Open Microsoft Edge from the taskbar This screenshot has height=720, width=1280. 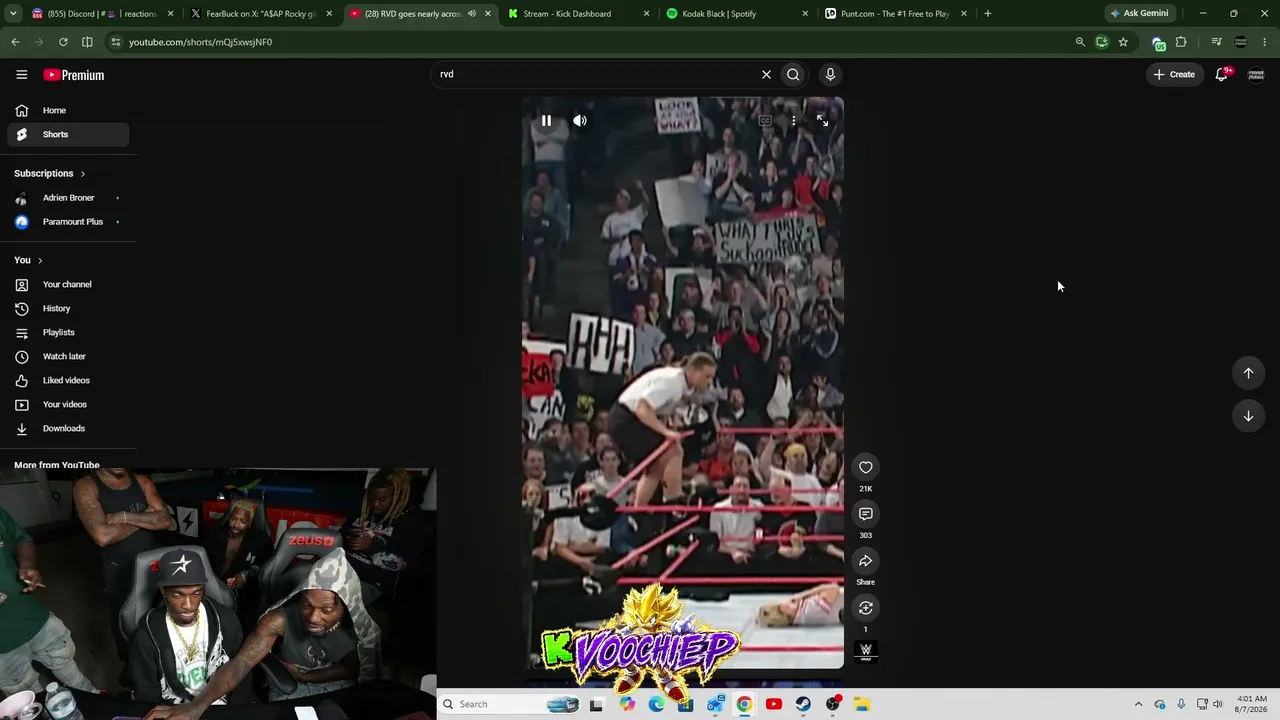pyautogui.click(x=656, y=704)
